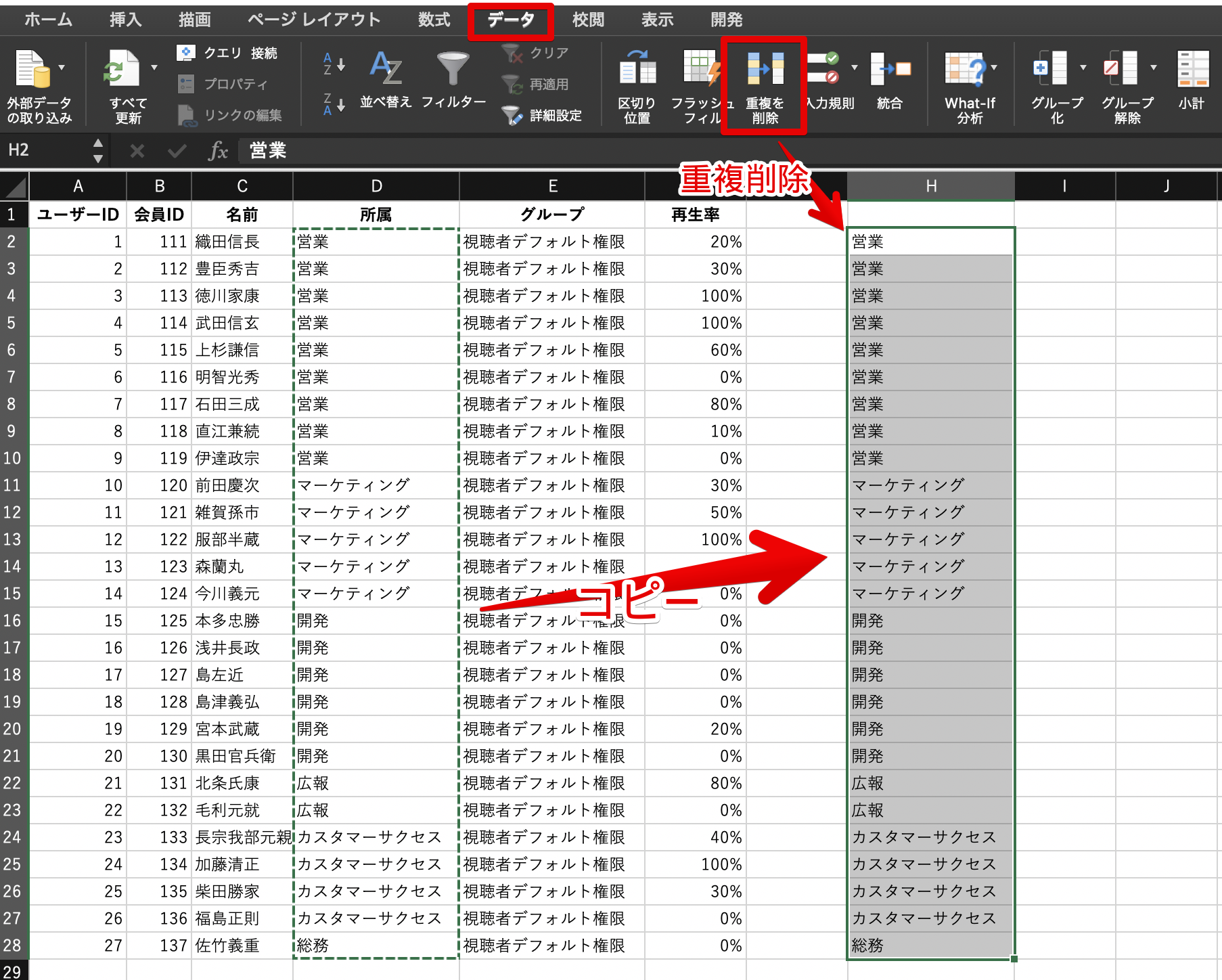
Task: Click the Text to Columns (区切り位置) icon
Action: [x=637, y=68]
